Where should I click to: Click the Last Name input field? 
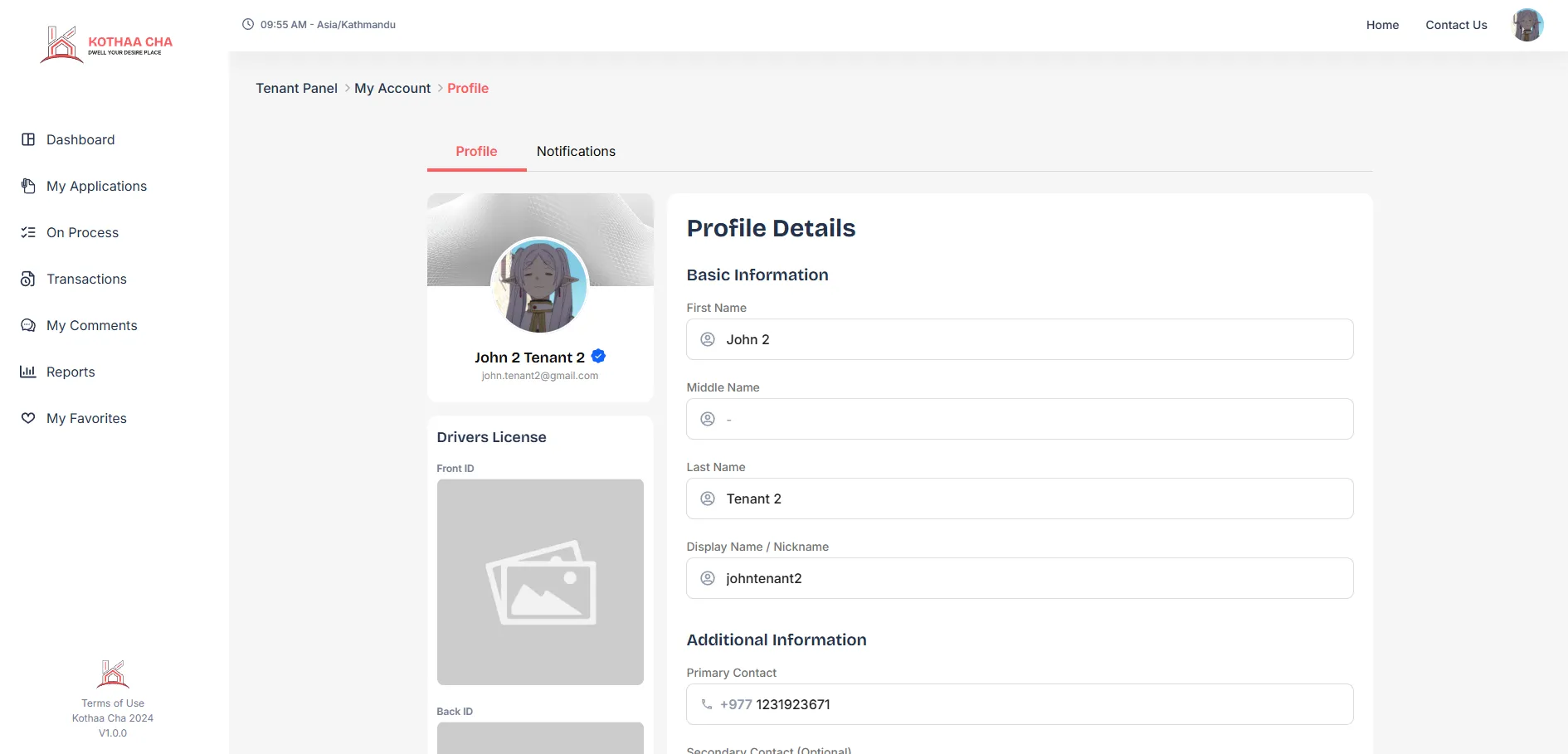[x=1020, y=499]
